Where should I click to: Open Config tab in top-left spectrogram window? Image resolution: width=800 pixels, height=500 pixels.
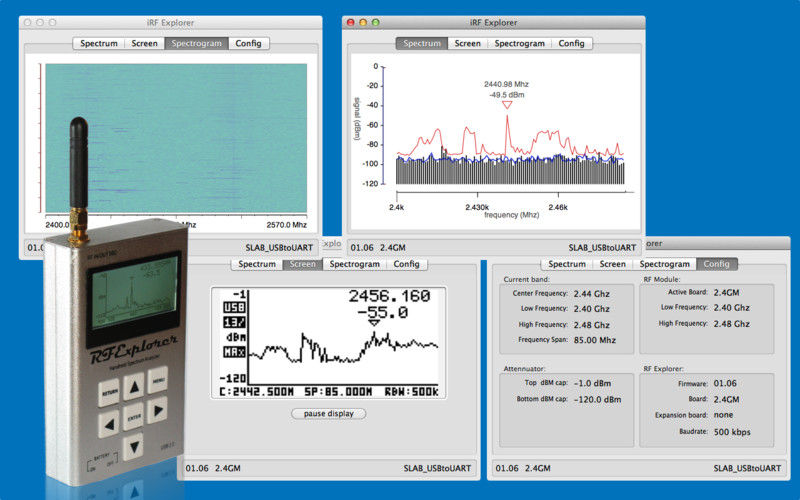point(248,43)
